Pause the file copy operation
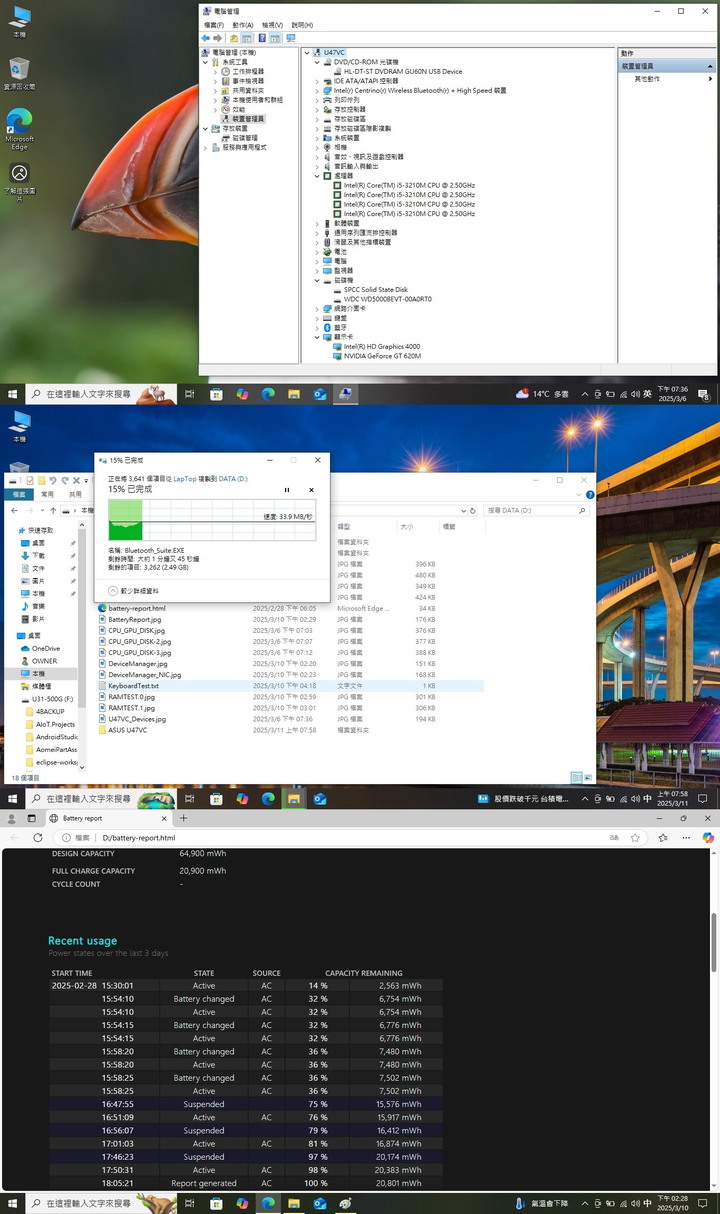 pos(287,490)
